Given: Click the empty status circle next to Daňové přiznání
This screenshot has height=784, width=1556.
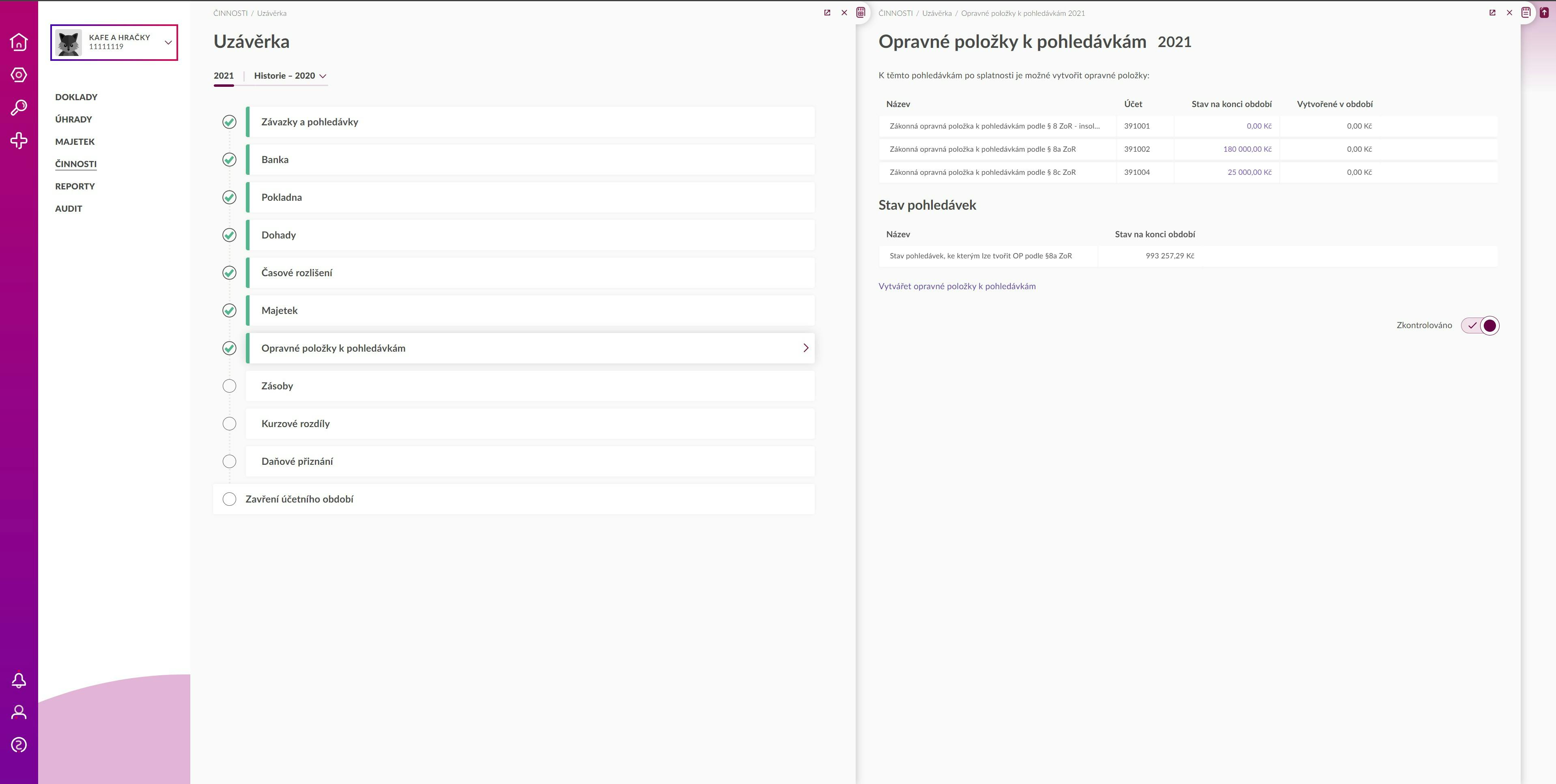Looking at the screenshot, I should click(229, 462).
